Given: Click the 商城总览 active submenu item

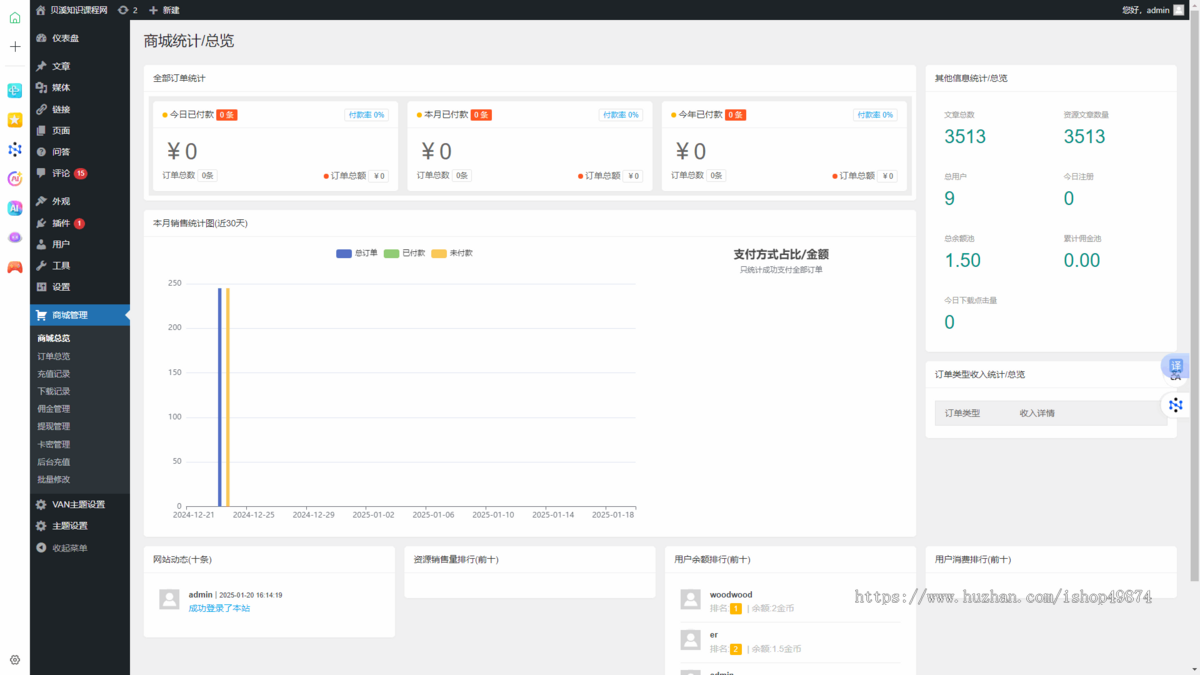Looking at the screenshot, I should (x=54, y=338).
